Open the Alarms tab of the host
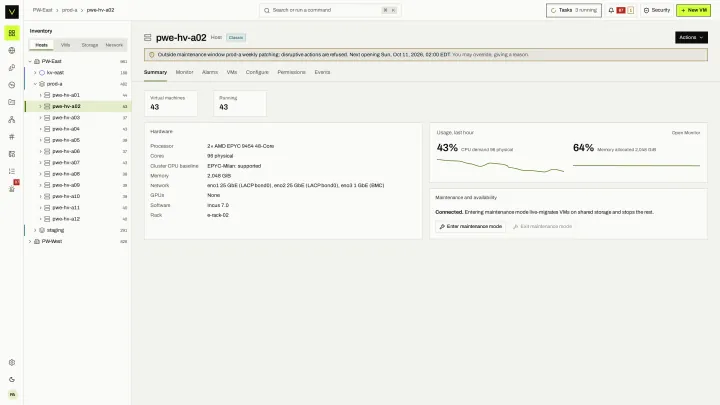 [x=210, y=72]
